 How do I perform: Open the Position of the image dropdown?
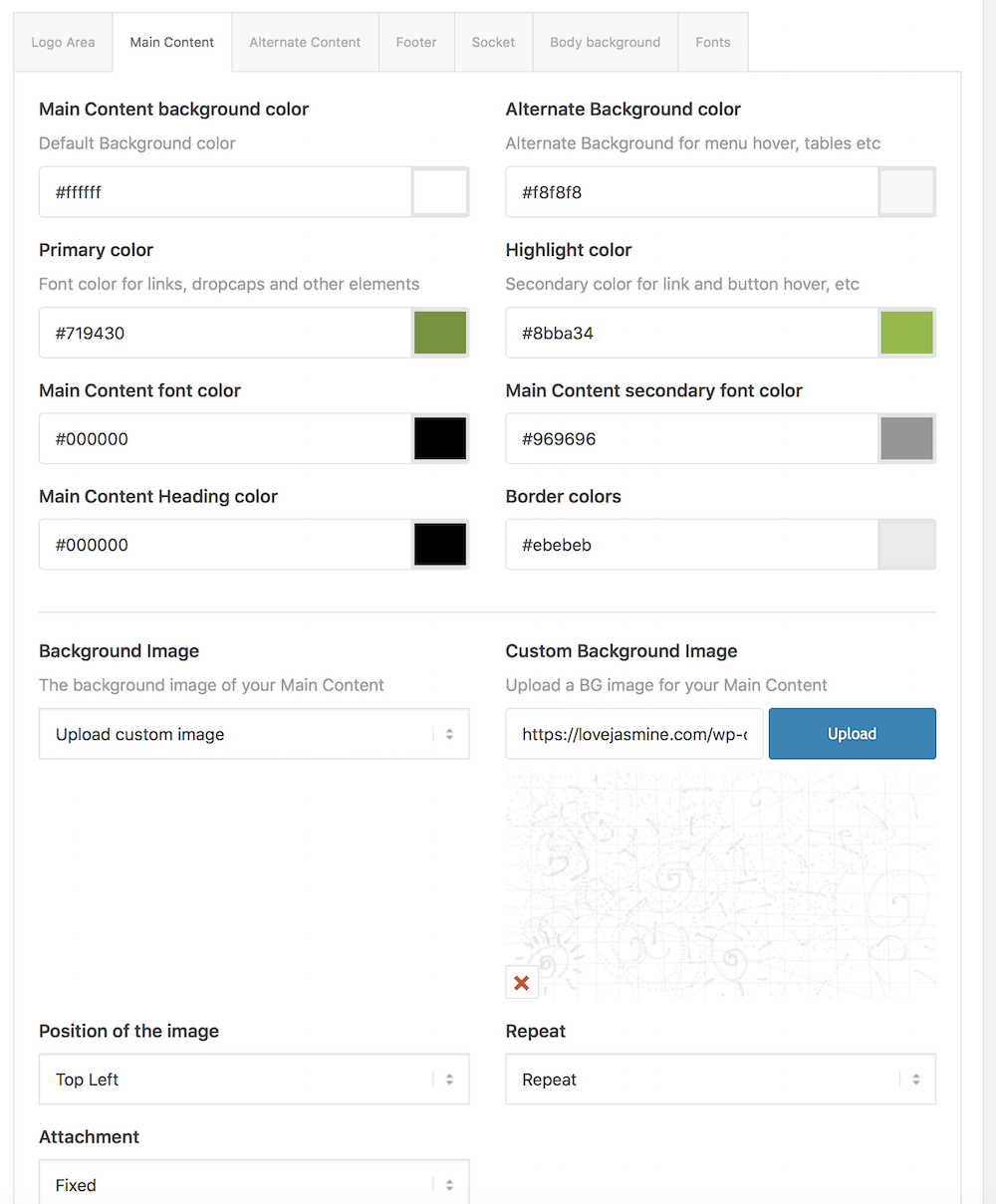click(x=254, y=1080)
